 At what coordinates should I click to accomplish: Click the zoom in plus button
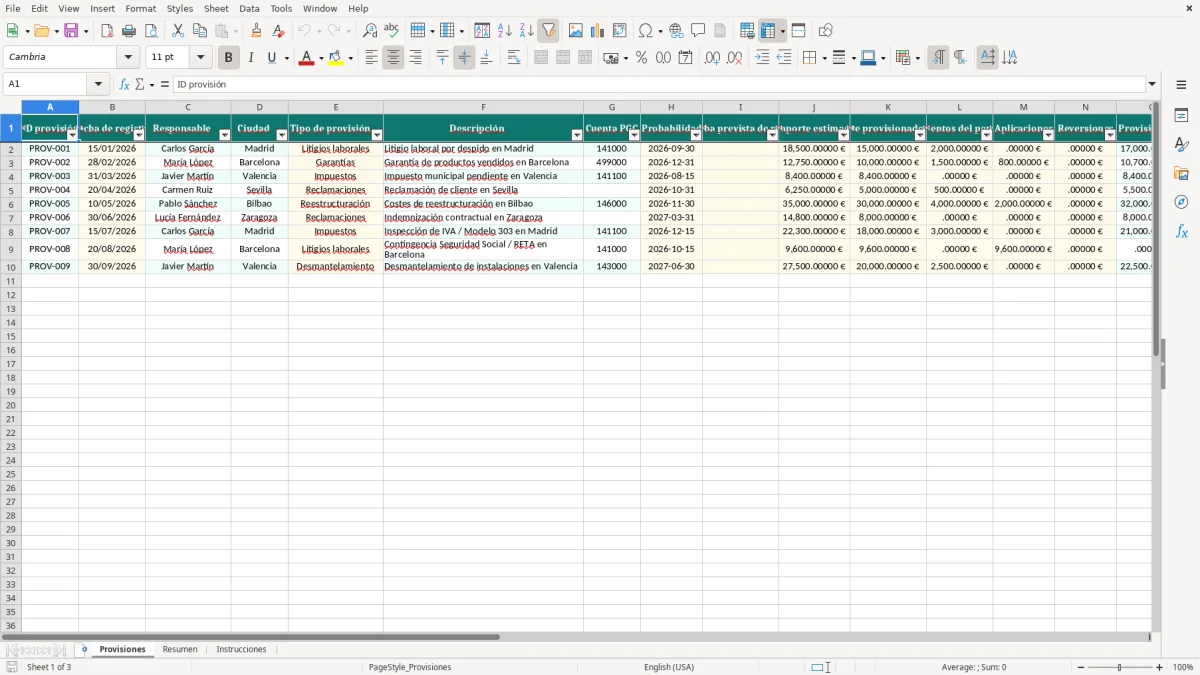(1160, 667)
